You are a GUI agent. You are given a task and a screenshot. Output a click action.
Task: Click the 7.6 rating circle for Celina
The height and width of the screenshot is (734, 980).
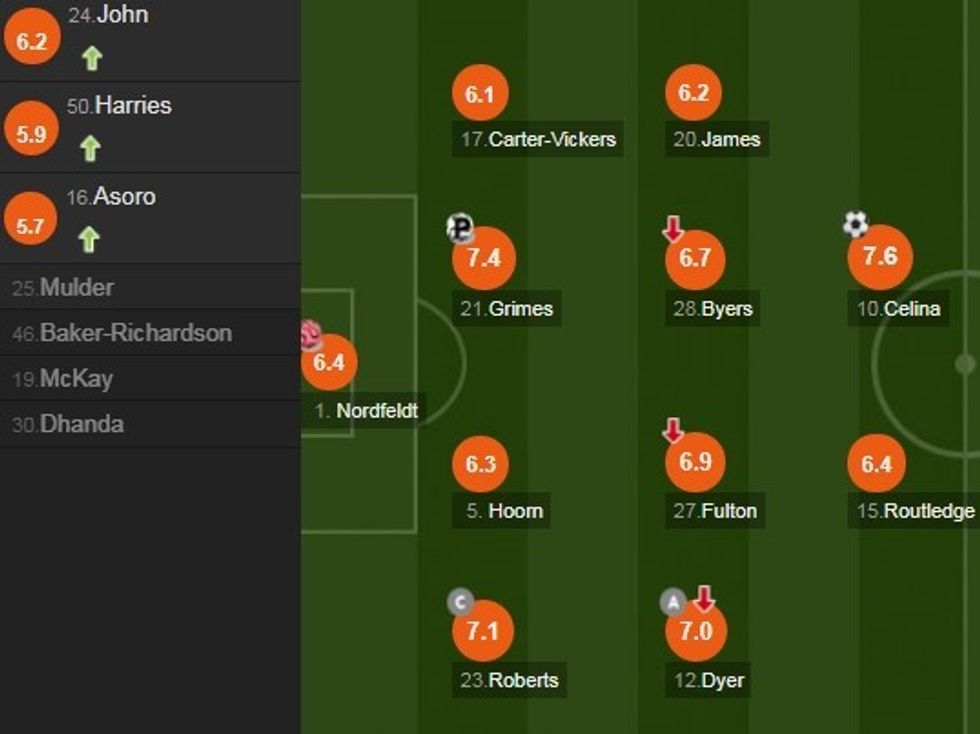[x=880, y=257]
